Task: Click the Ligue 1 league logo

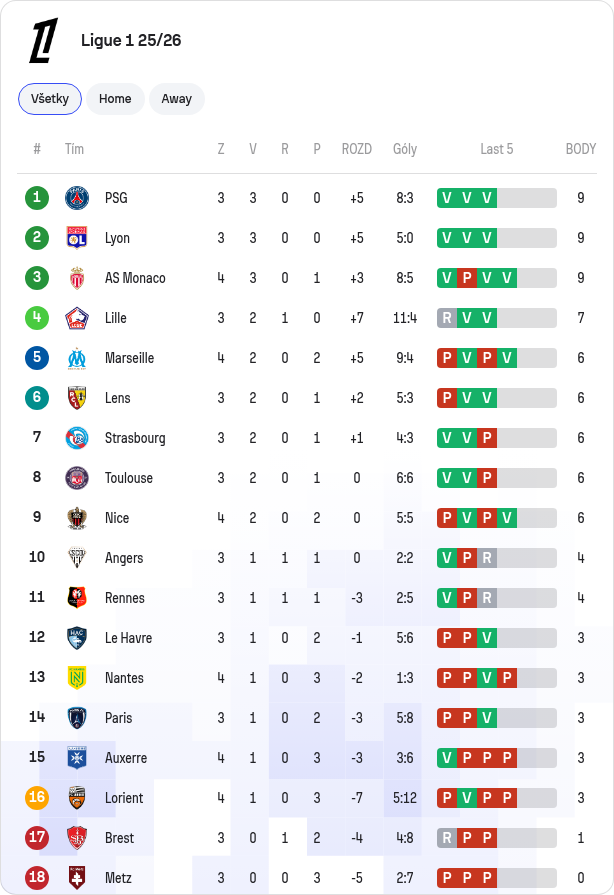Action: pyautogui.click(x=44, y=40)
